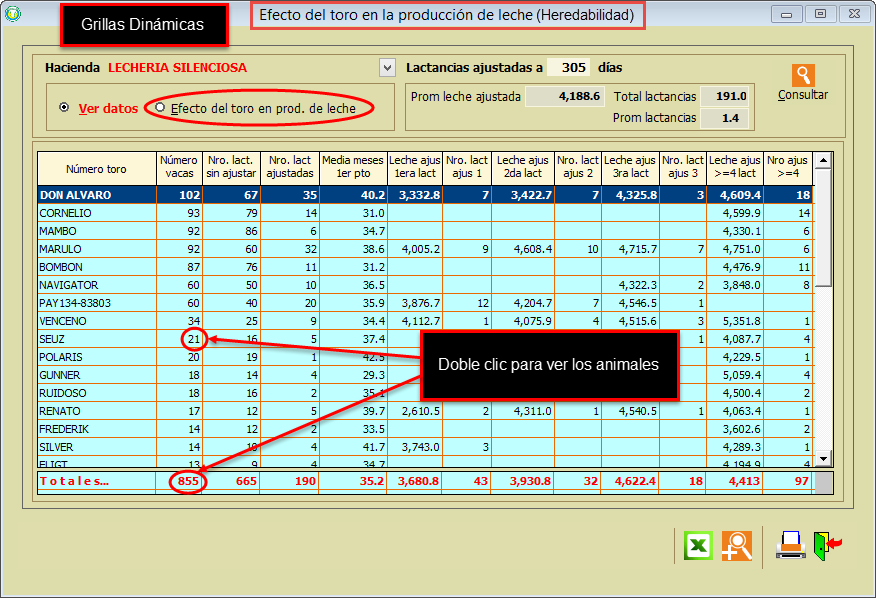This screenshot has width=876, height=598.
Task: Select the Ver datos radio option
Action: pos(64,108)
